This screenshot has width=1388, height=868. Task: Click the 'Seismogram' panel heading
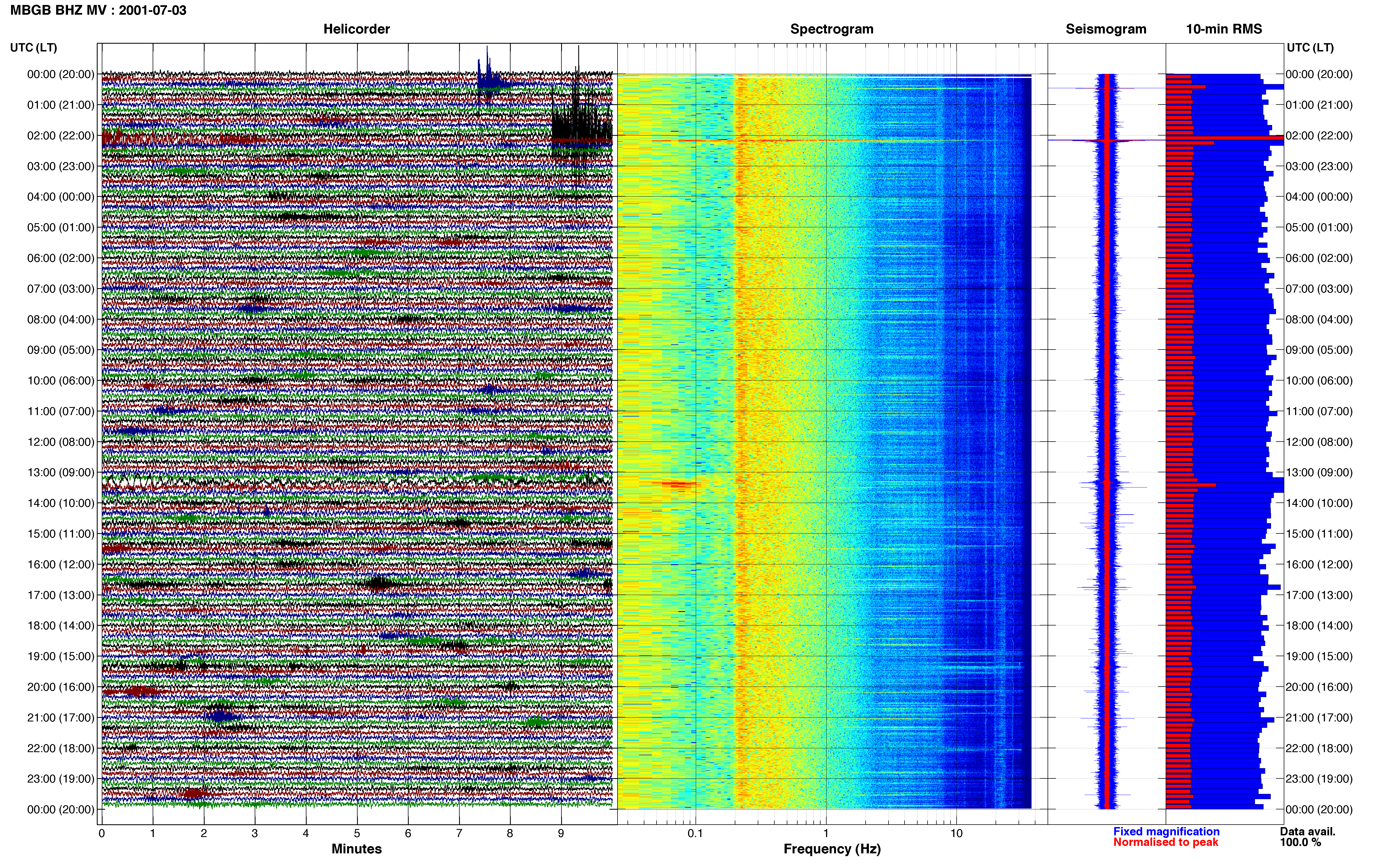(x=1106, y=29)
